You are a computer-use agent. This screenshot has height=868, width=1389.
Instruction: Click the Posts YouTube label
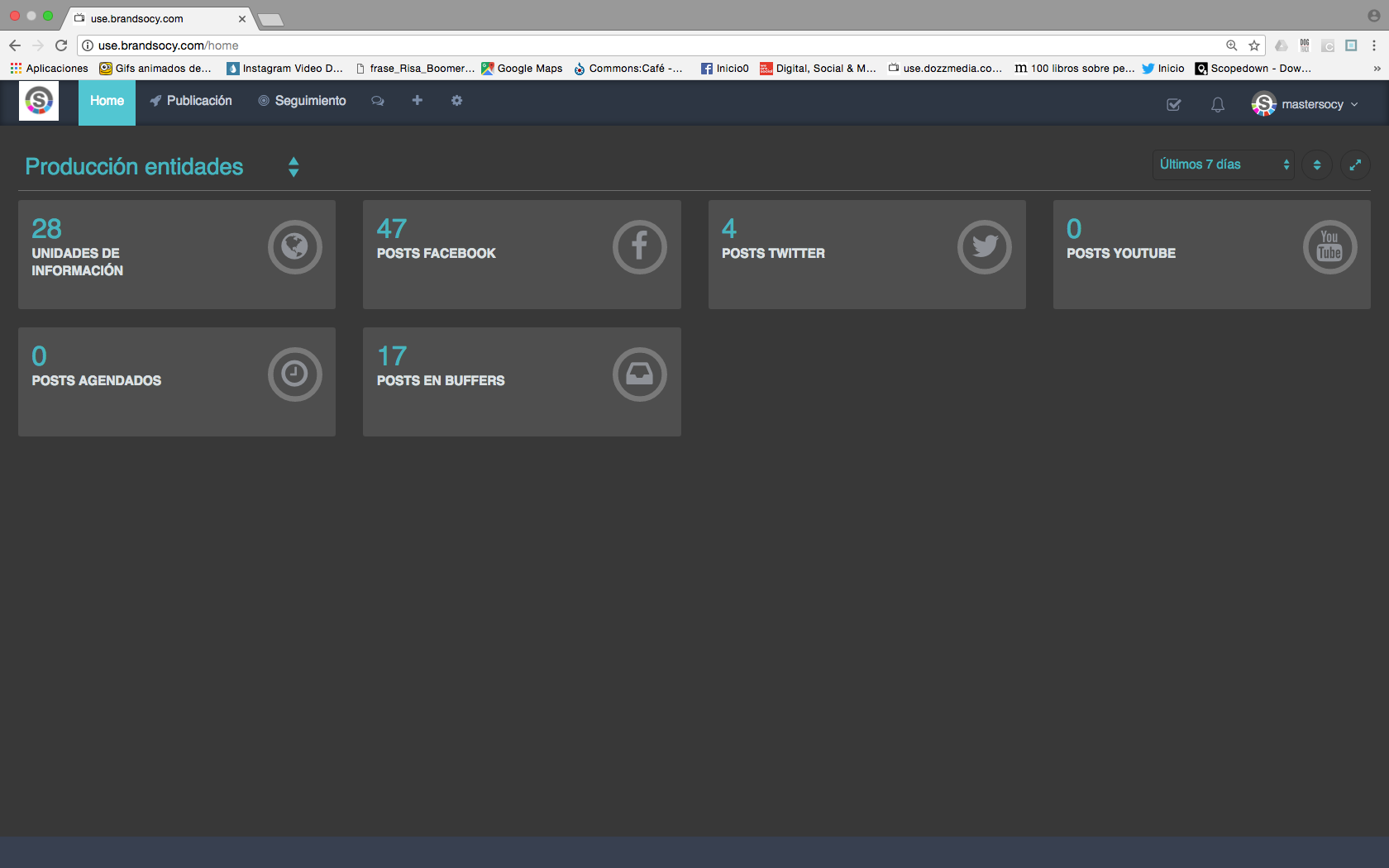coord(1120,253)
